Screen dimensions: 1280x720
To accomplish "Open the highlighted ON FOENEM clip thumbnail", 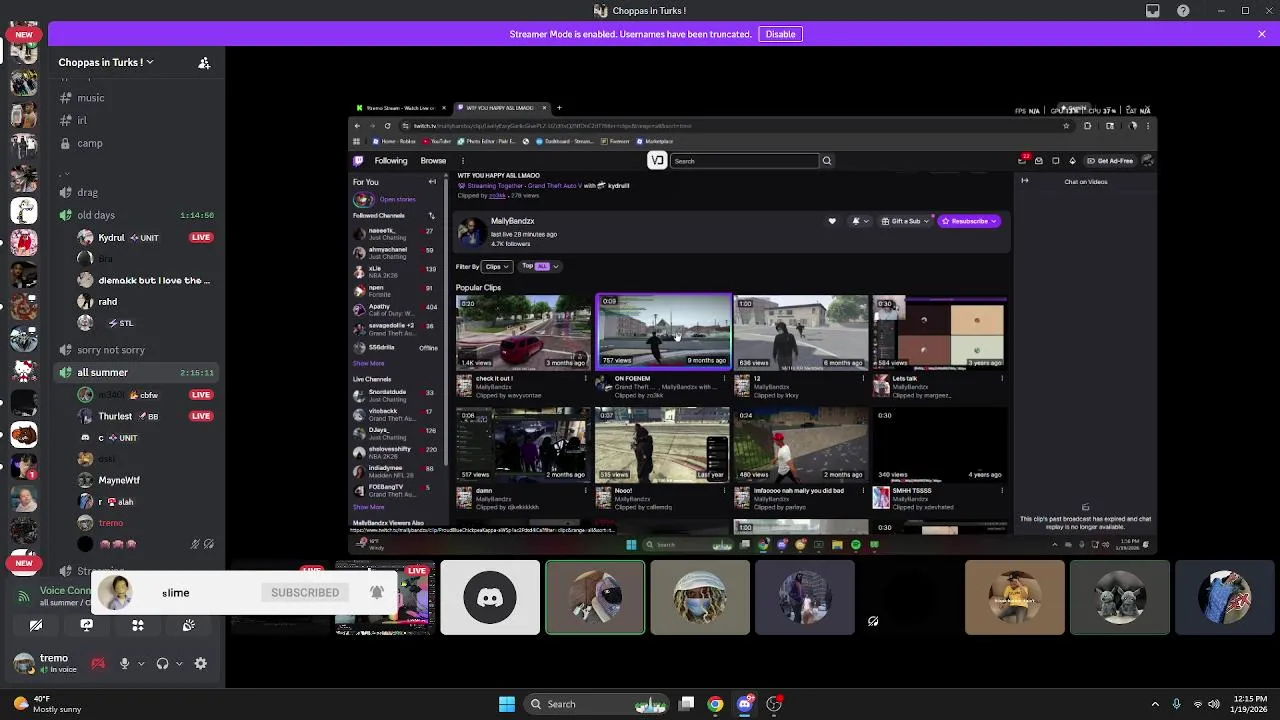I will [664, 331].
